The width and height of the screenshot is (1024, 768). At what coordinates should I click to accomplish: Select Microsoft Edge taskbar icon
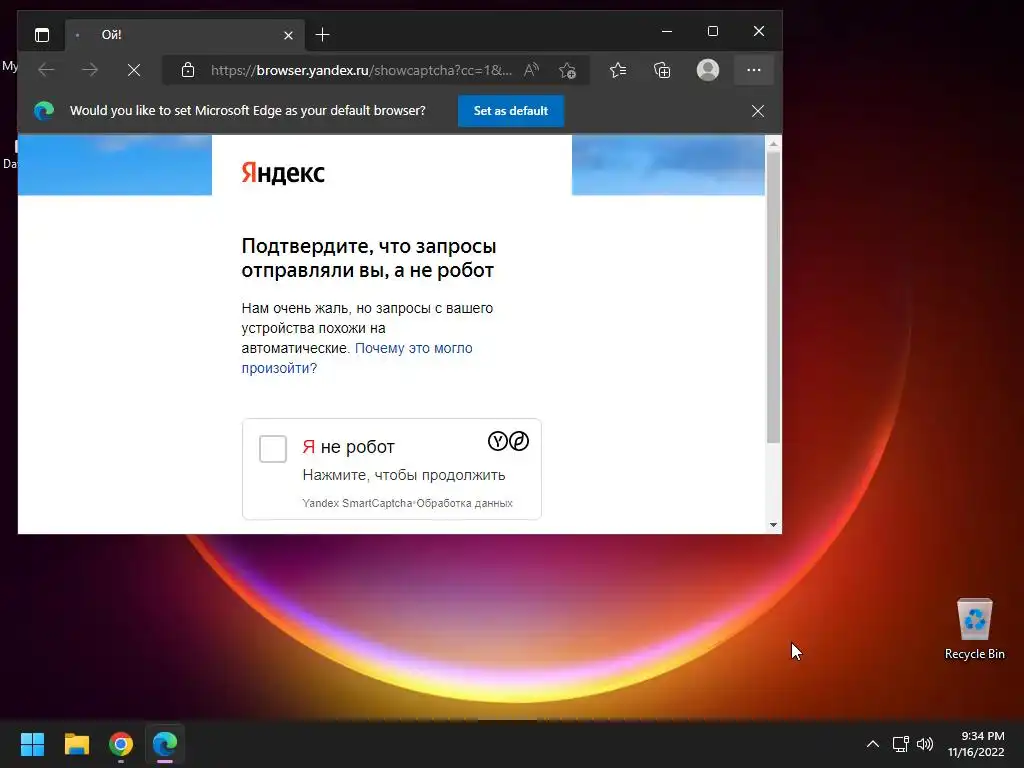click(165, 744)
